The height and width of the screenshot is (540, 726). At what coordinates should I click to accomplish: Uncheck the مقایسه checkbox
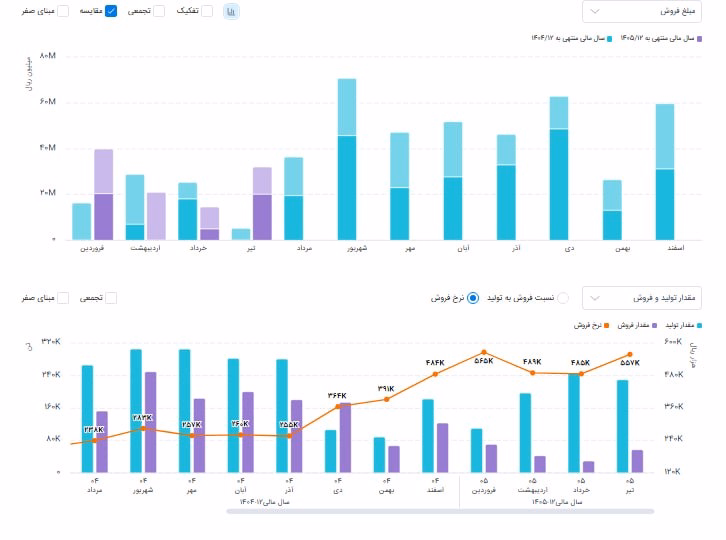[111, 11]
